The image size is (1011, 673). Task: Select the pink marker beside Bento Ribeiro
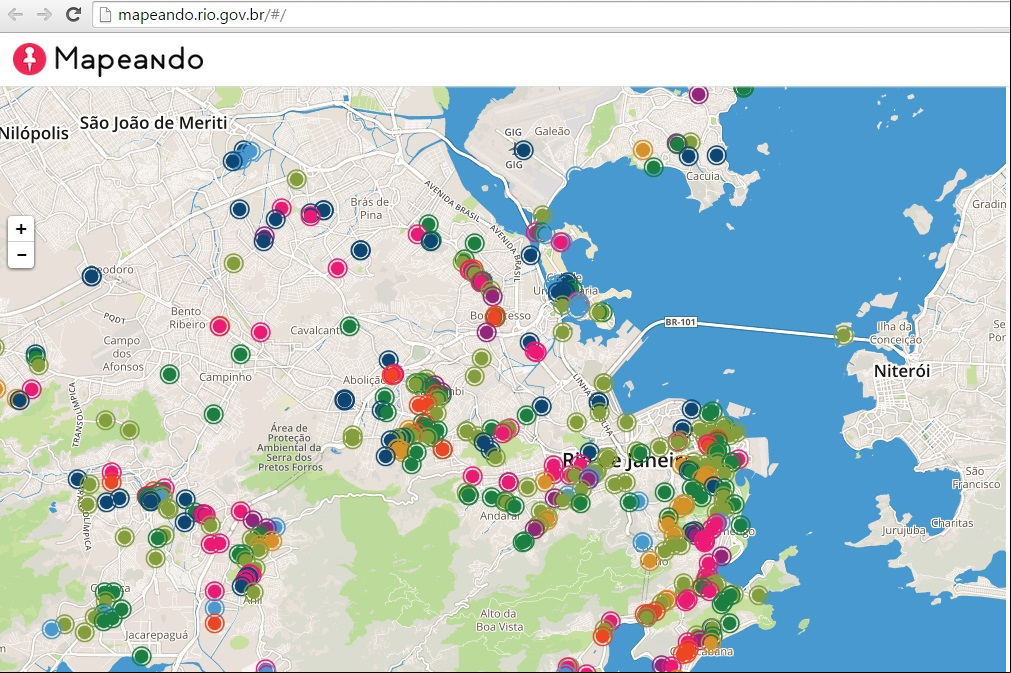pos(220,326)
